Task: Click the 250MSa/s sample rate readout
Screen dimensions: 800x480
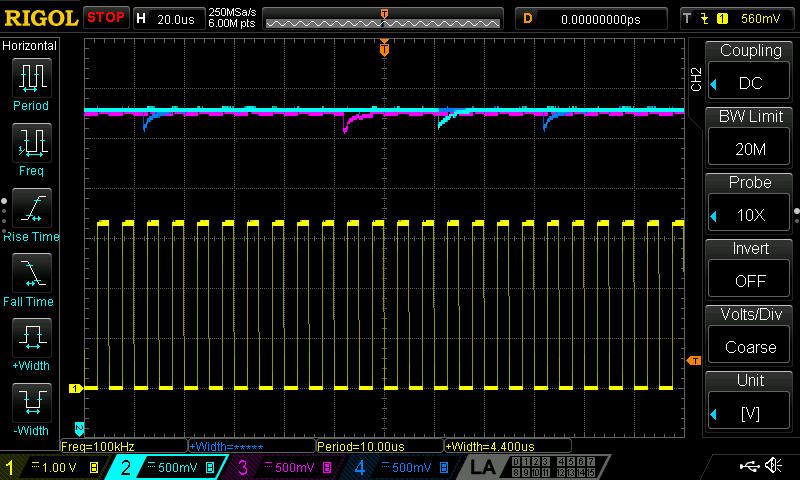Action: click(x=232, y=12)
